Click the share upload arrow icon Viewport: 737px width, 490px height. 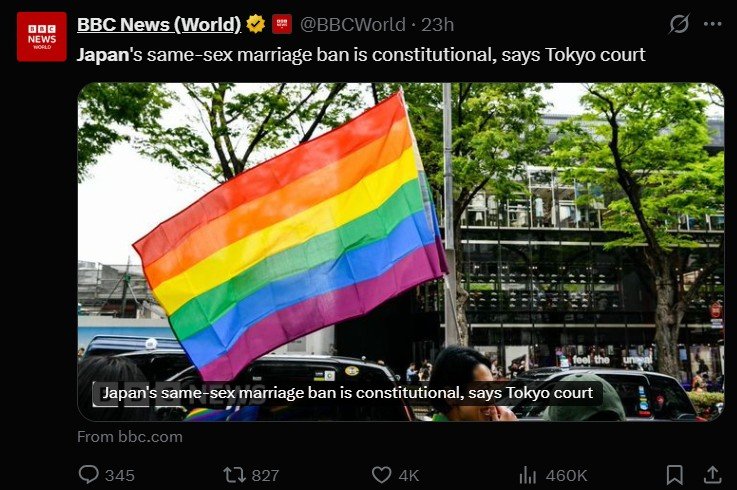(713, 475)
